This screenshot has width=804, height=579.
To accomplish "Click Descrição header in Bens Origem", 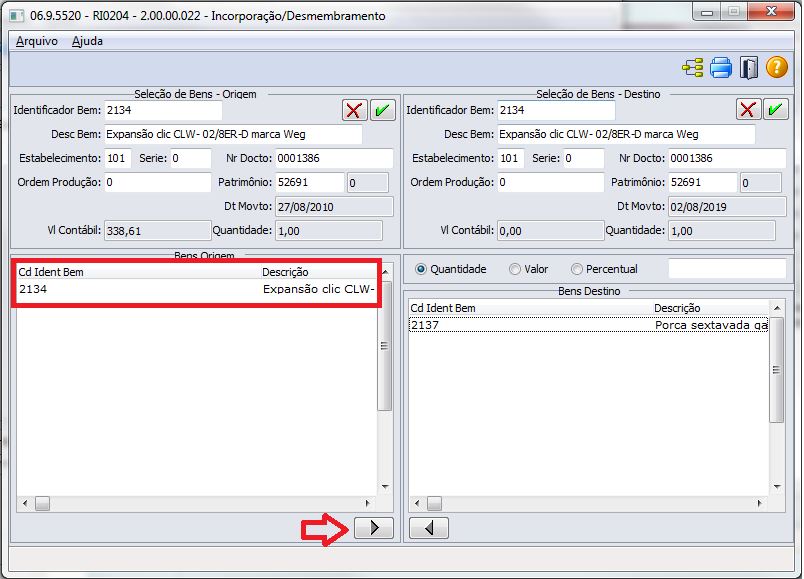I will click(x=285, y=272).
